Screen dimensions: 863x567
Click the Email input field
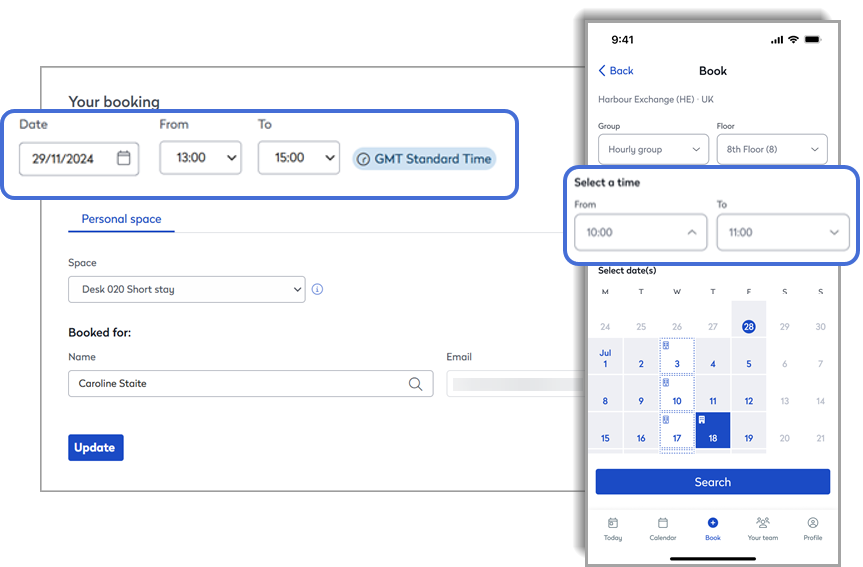click(x=516, y=384)
